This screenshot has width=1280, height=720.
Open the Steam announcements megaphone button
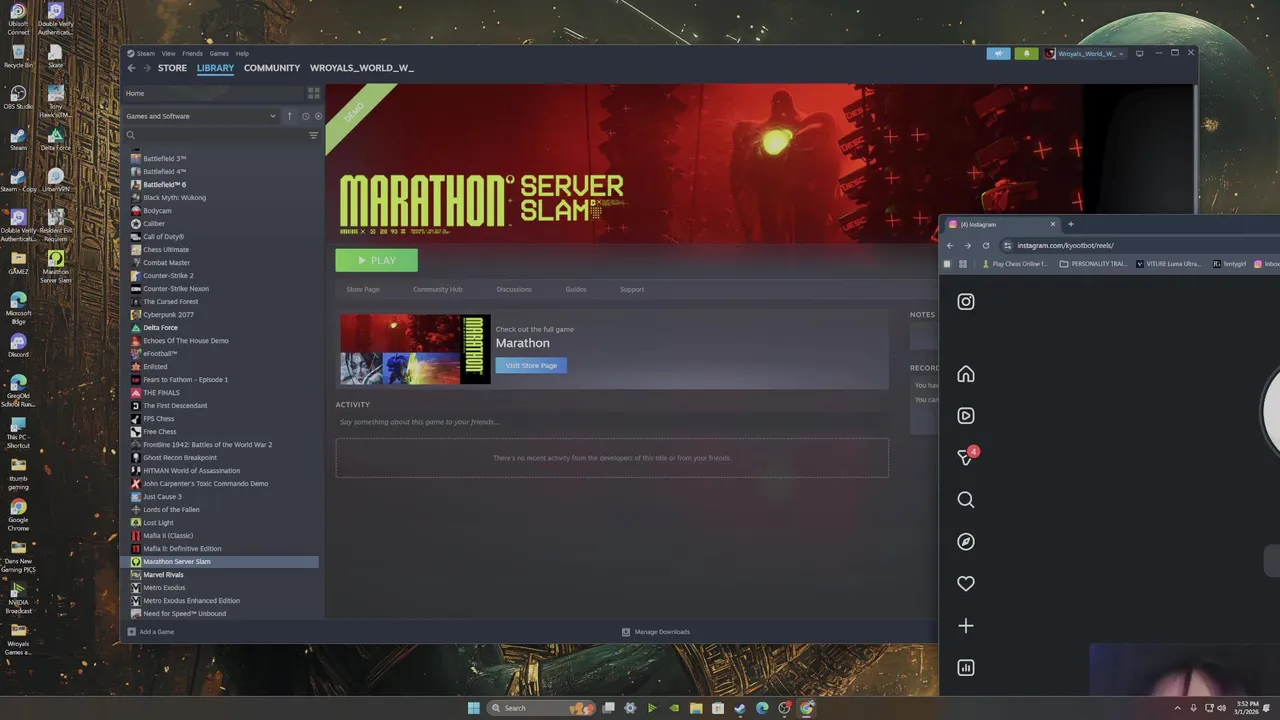998,53
